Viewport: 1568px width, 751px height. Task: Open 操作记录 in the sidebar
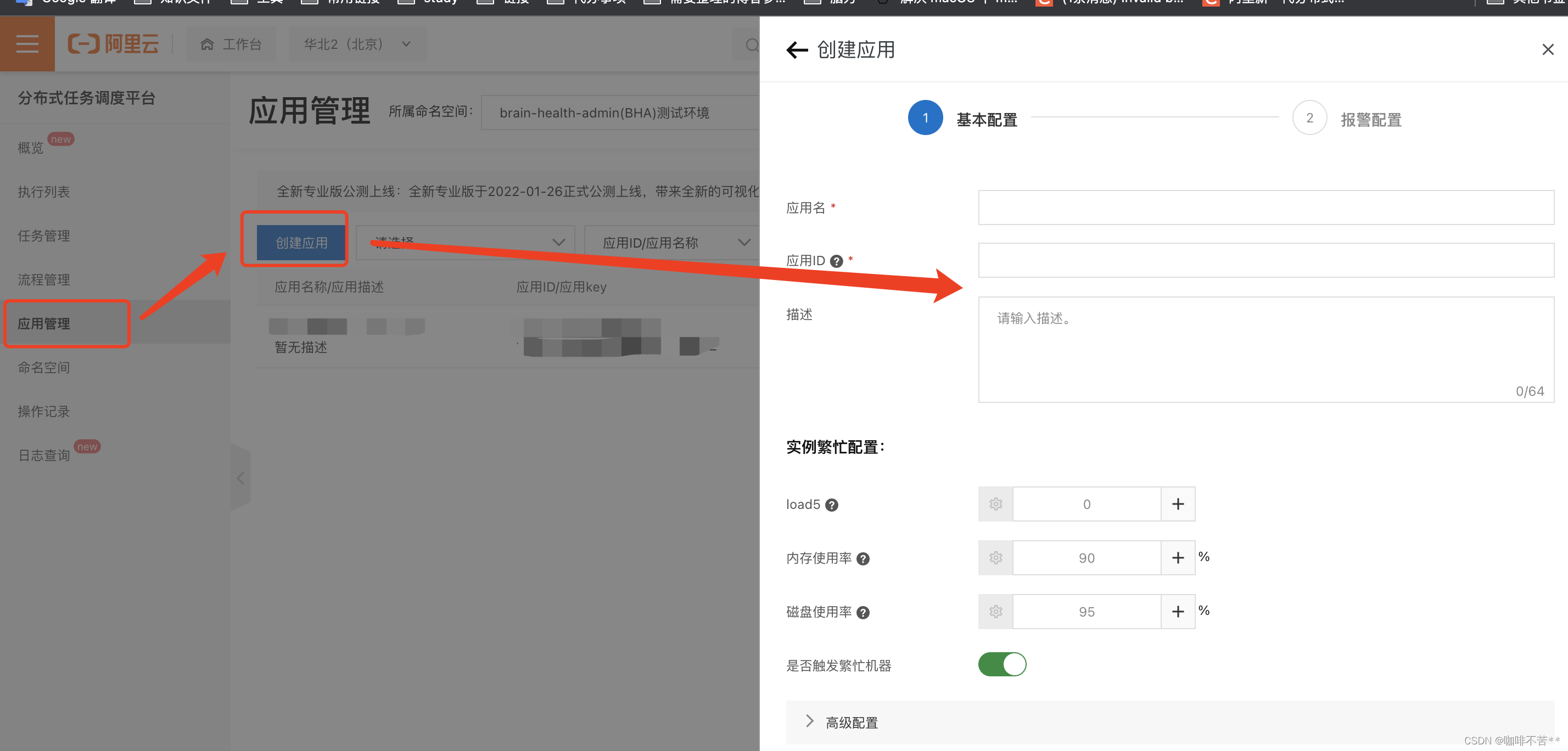(44, 411)
